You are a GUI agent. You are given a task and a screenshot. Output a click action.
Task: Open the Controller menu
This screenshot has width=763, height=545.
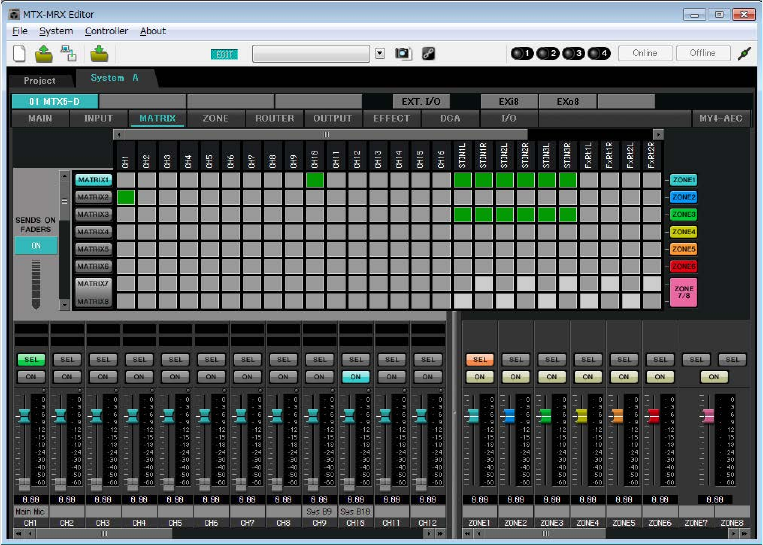coord(106,31)
